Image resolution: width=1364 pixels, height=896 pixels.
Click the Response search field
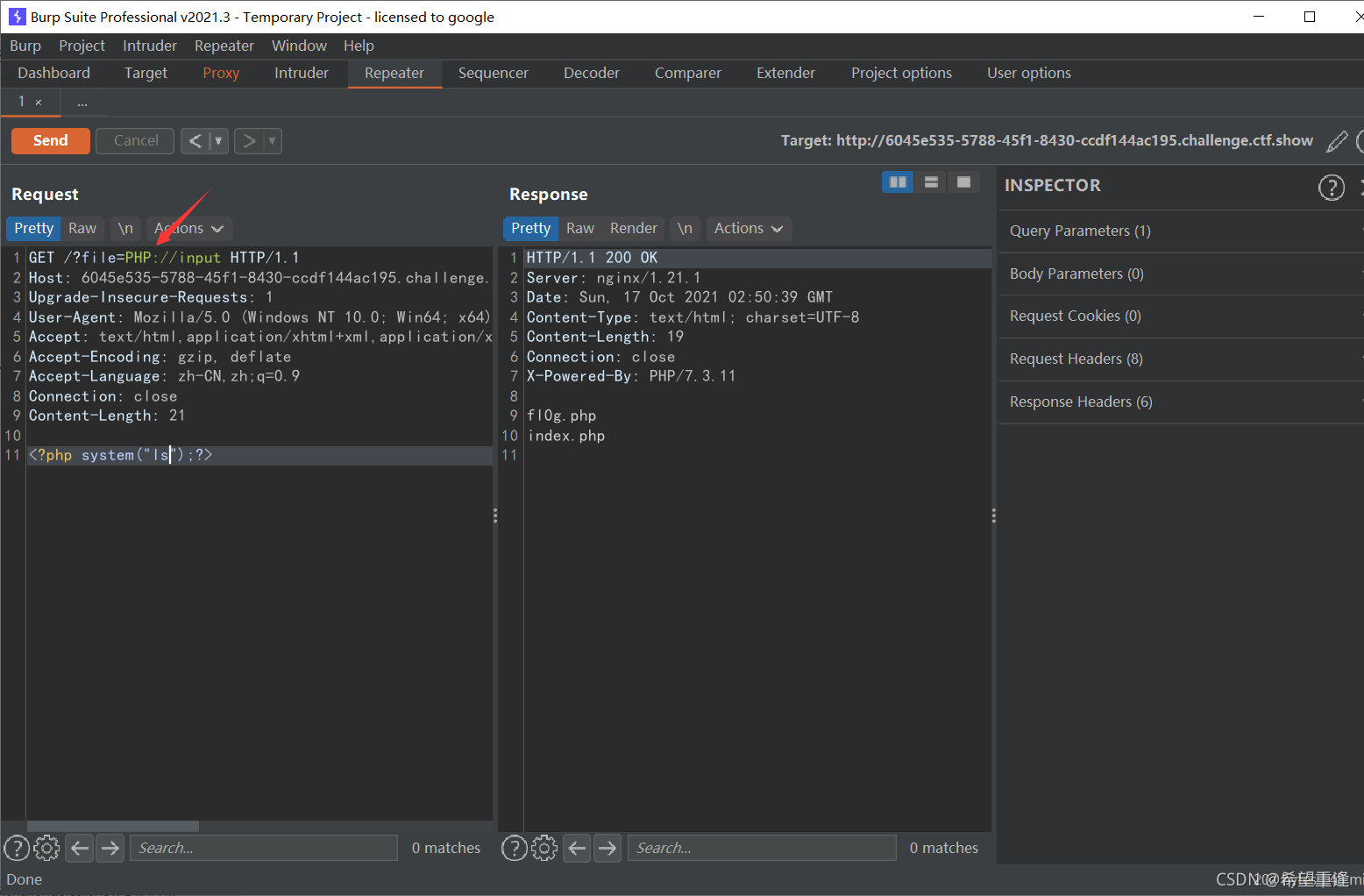click(762, 848)
